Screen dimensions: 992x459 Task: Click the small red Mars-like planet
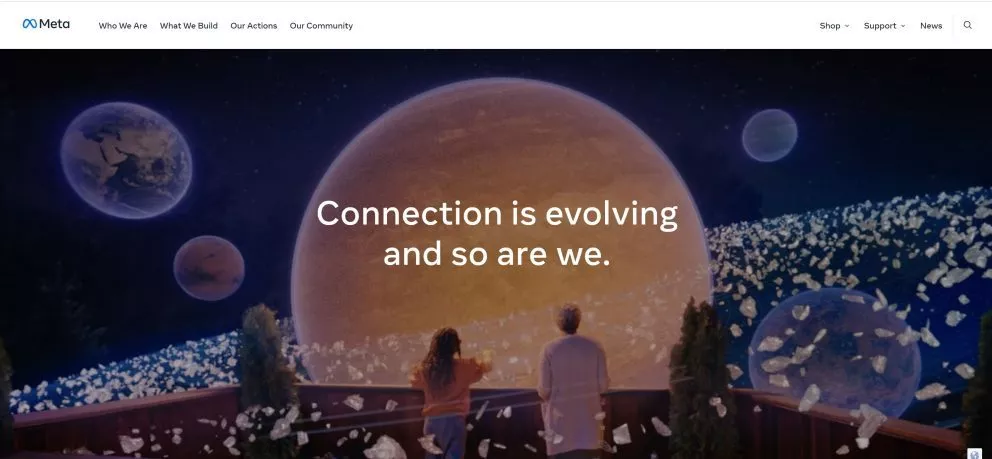pyautogui.click(x=209, y=268)
